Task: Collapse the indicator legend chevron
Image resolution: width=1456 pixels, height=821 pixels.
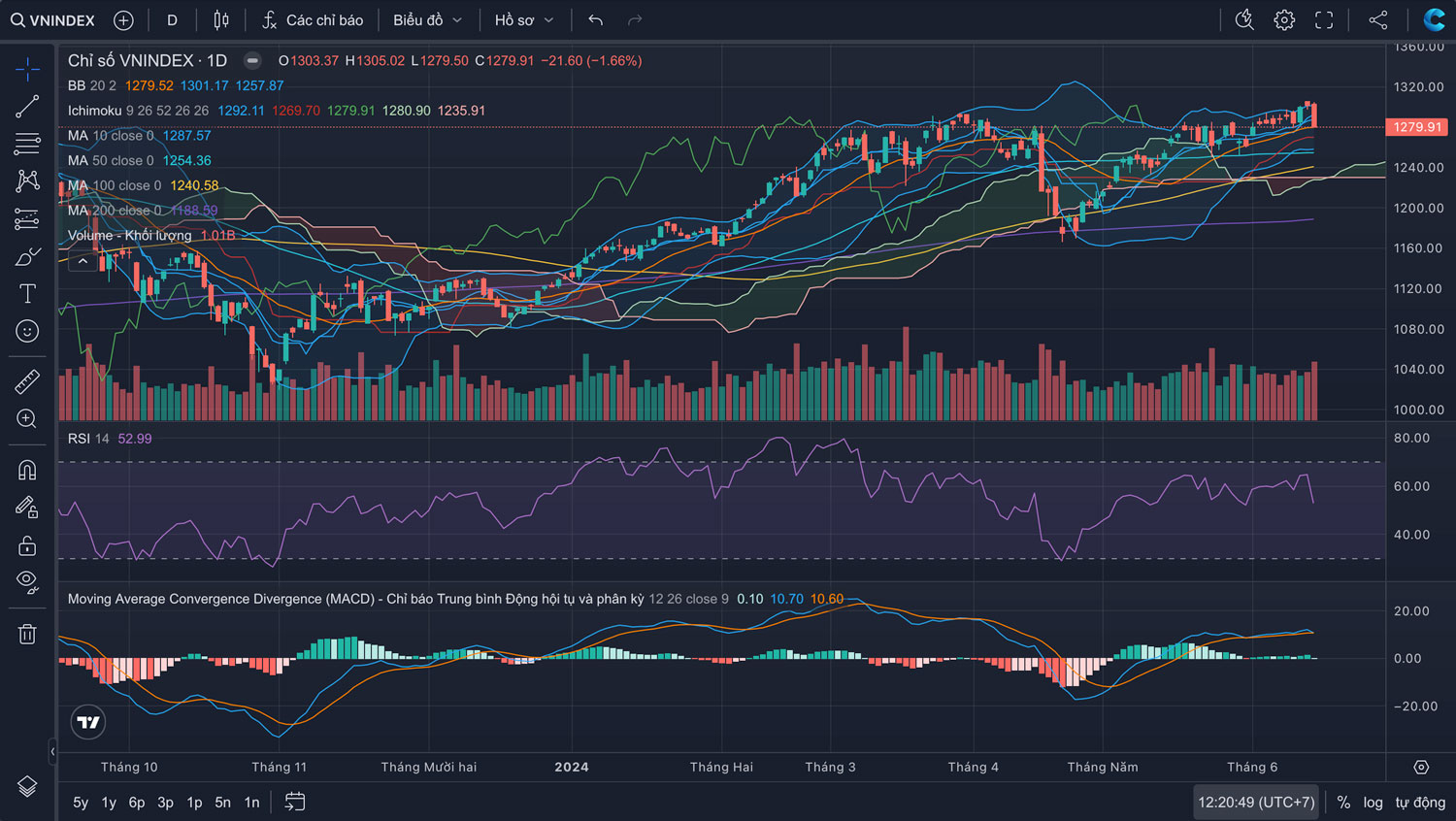Action: (x=83, y=261)
